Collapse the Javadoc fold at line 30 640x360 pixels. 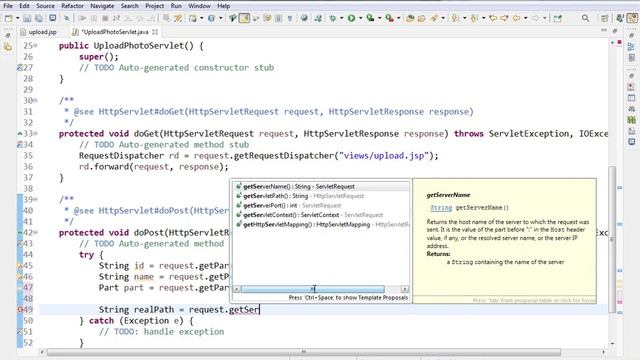[36, 100]
